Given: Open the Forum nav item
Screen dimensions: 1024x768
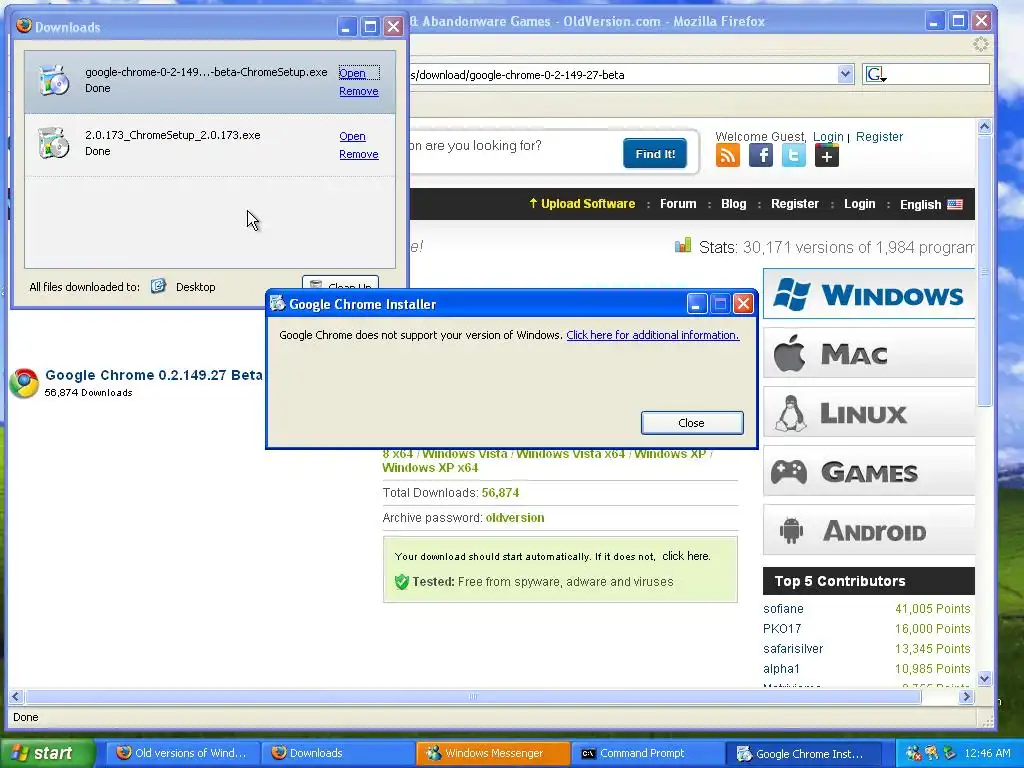Looking at the screenshot, I should [x=678, y=204].
